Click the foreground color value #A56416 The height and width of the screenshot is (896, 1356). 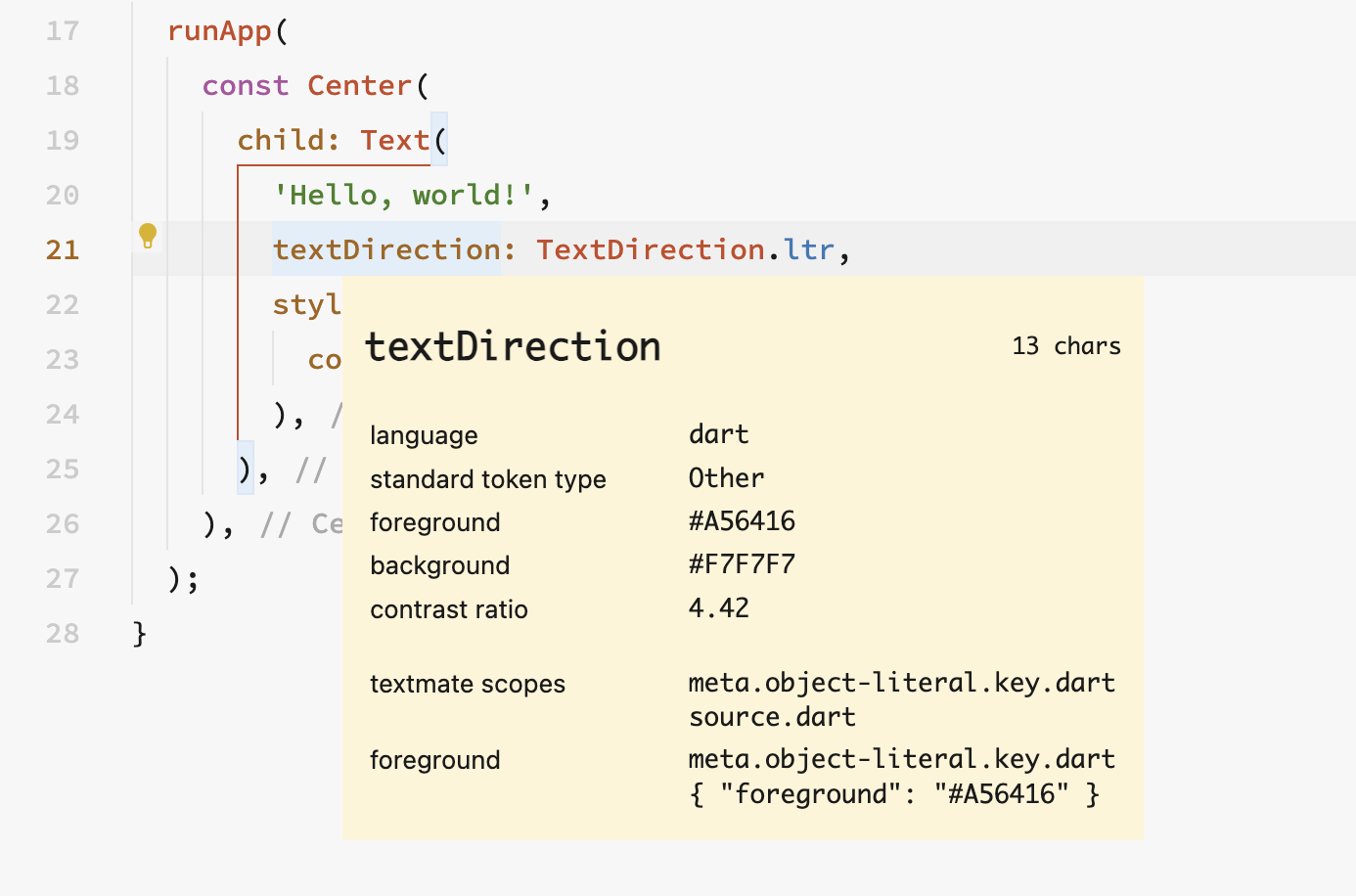pyautogui.click(x=743, y=521)
